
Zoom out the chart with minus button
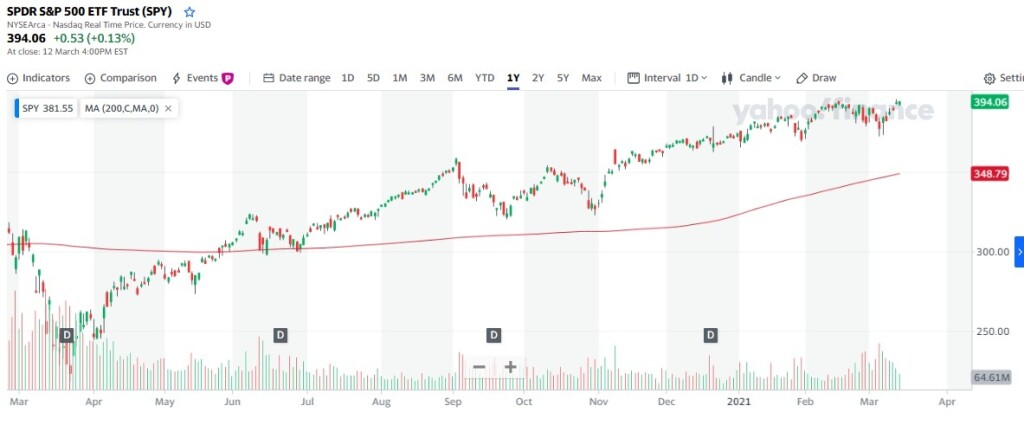[x=479, y=367]
